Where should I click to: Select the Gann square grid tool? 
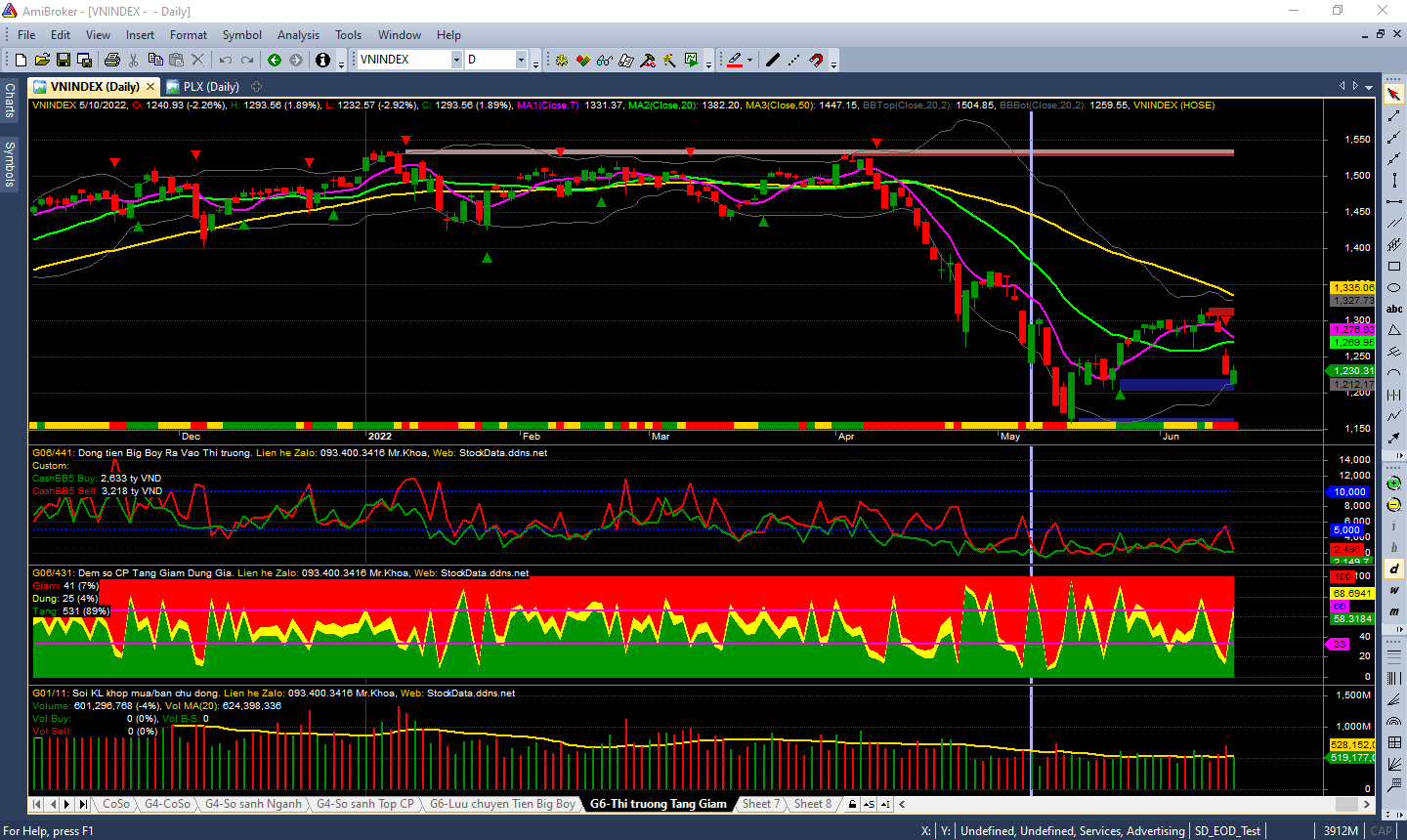tap(1394, 743)
